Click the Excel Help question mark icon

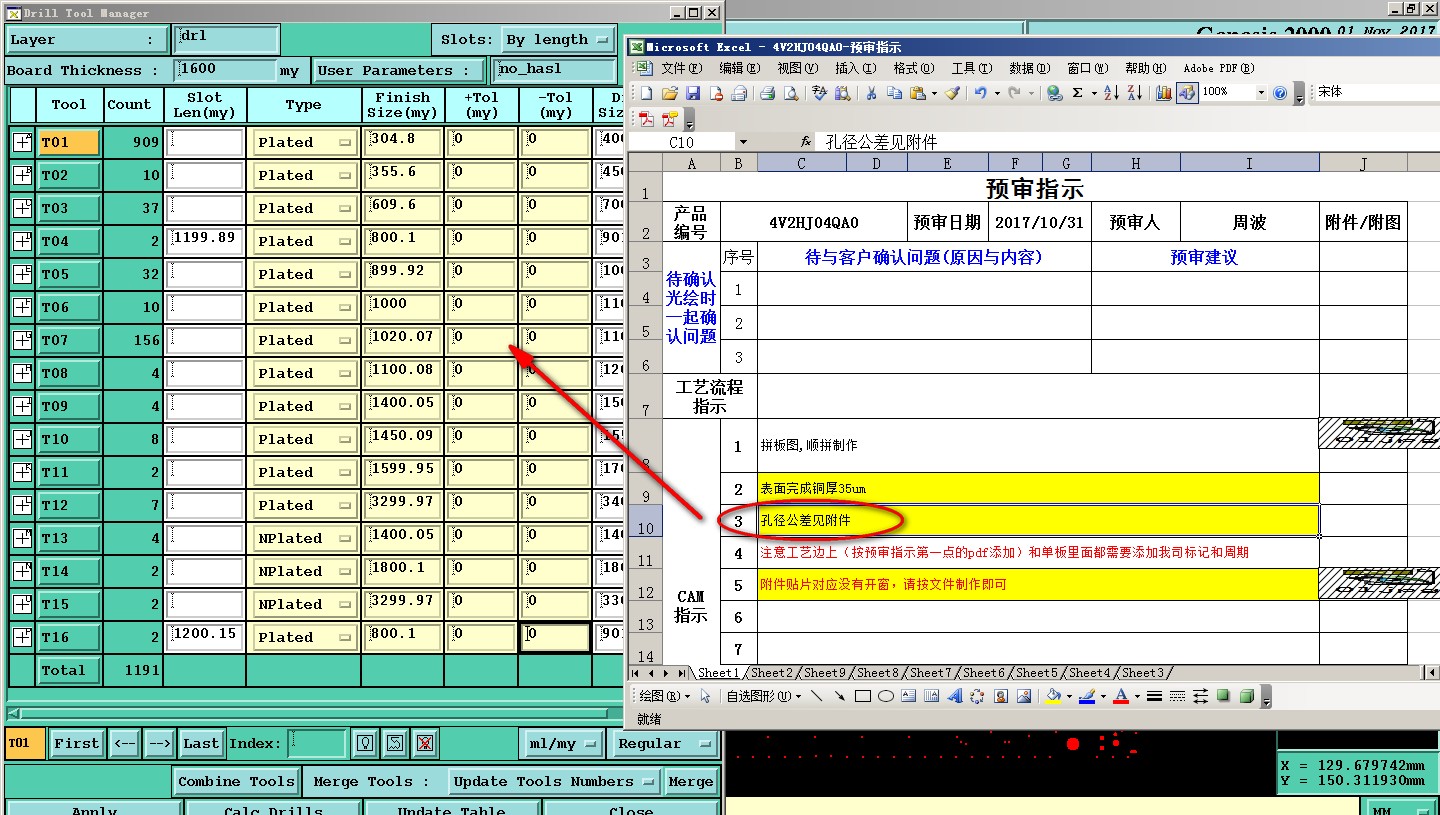1280,93
